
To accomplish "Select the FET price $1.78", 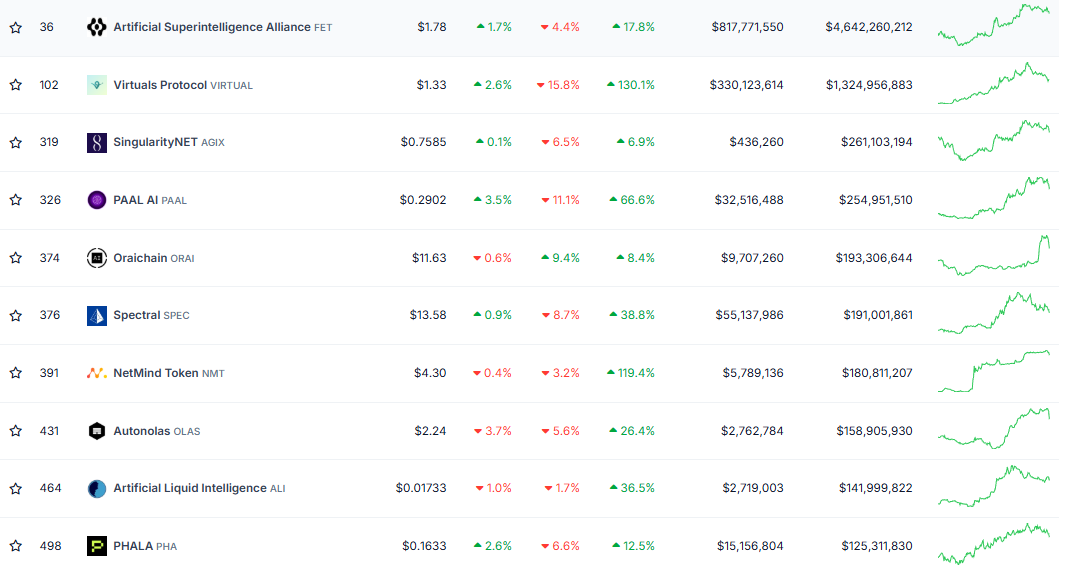I will [432, 27].
